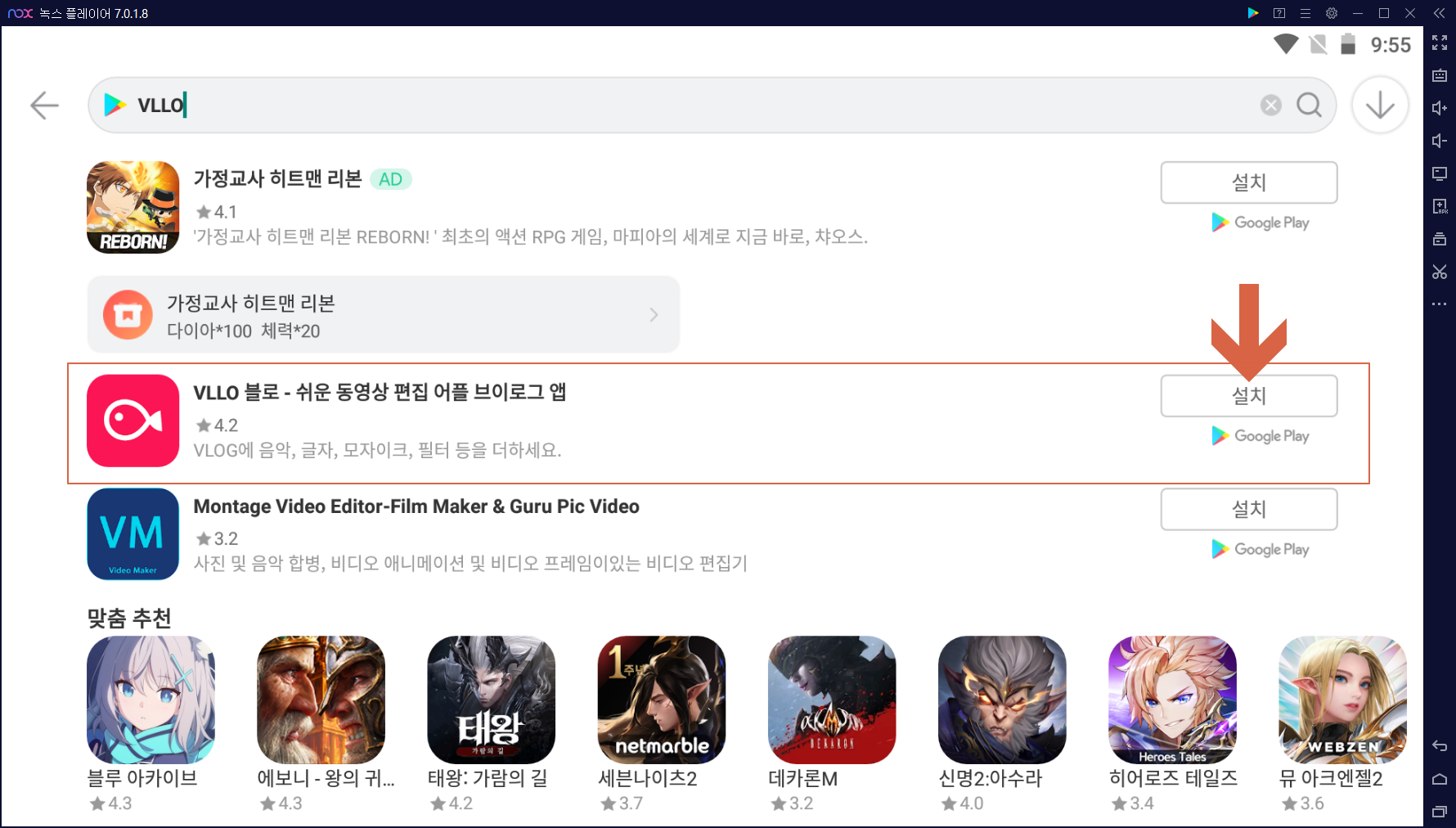Open Nox help question icon

(1279, 13)
